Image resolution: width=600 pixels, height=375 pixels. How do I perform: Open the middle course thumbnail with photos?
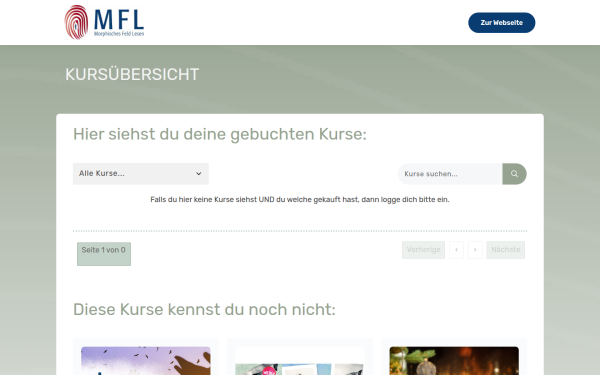300,361
